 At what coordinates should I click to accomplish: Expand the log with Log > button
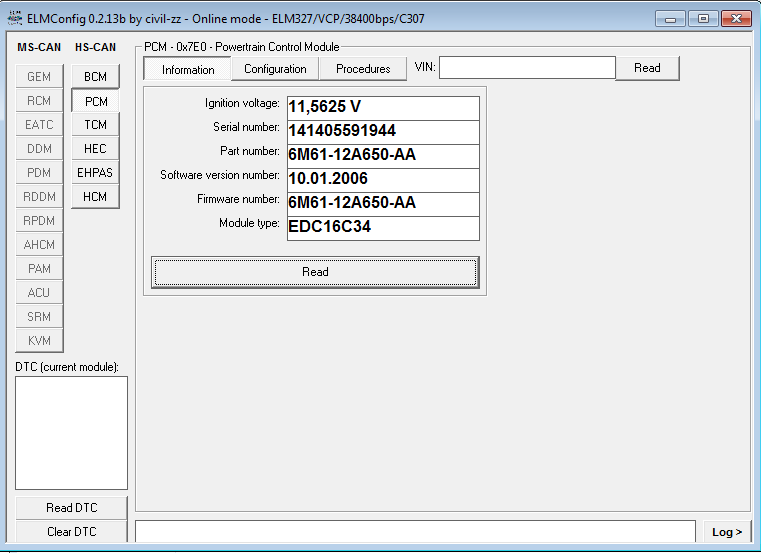pyautogui.click(x=726, y=532)
